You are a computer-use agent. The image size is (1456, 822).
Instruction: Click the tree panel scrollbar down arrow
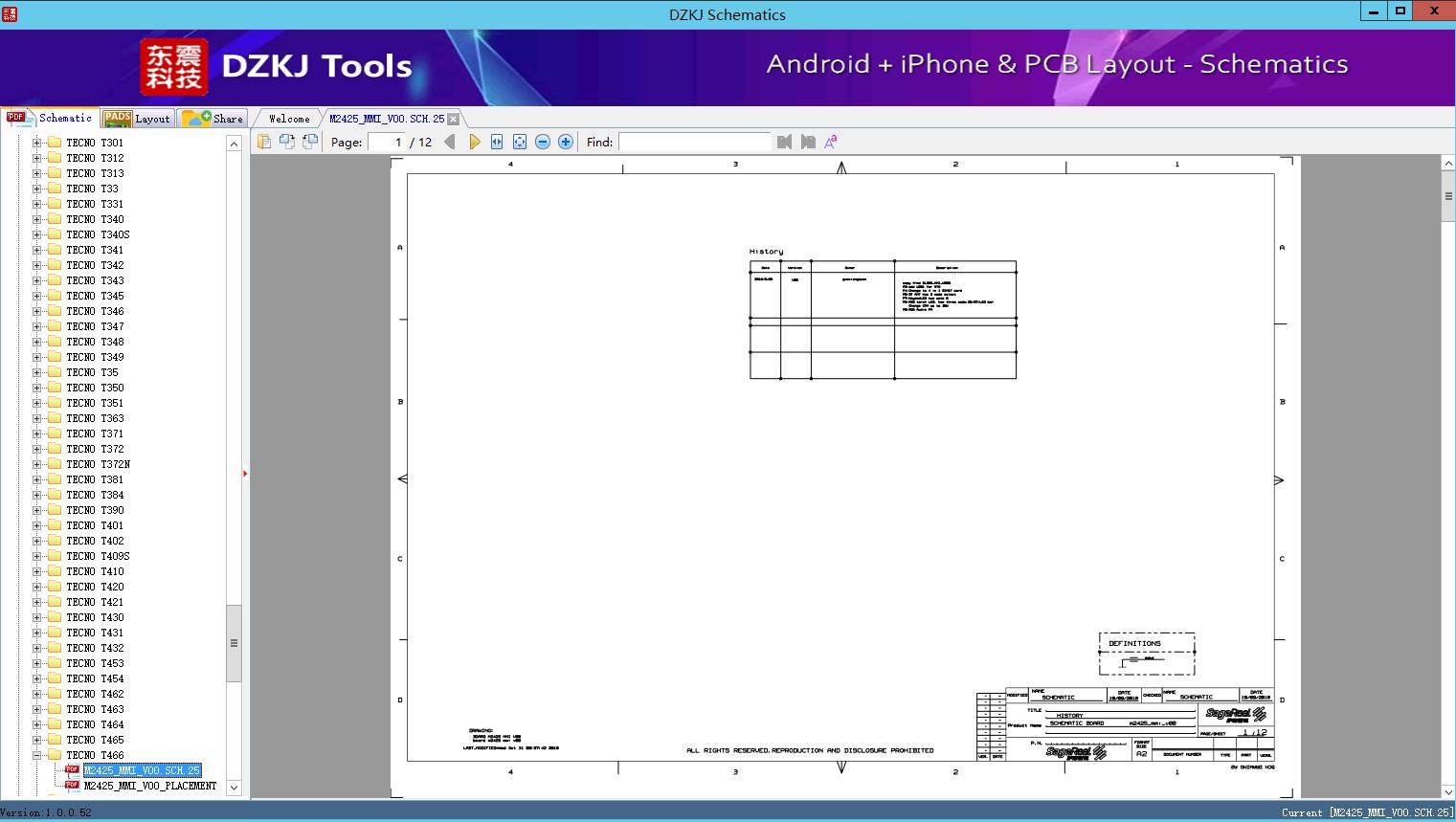click(234, 789)
